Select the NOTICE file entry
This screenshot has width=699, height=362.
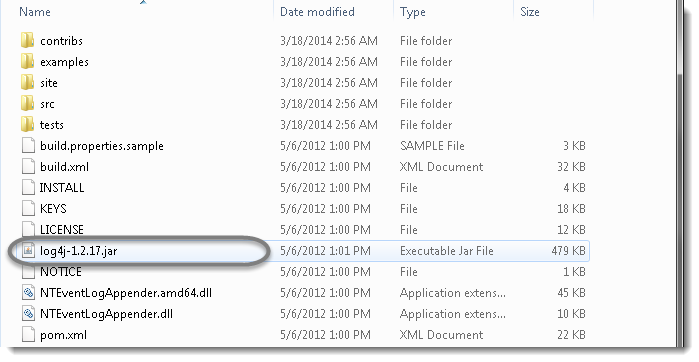(61, 272)
